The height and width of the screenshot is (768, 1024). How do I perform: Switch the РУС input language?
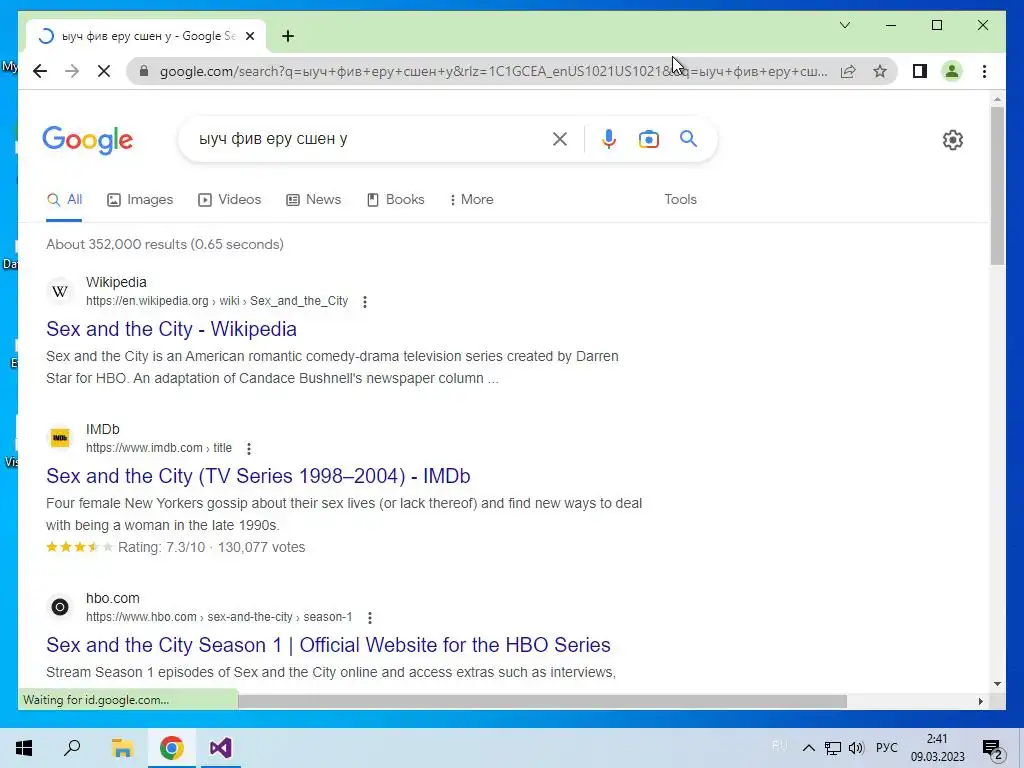[x=887, y=748]
